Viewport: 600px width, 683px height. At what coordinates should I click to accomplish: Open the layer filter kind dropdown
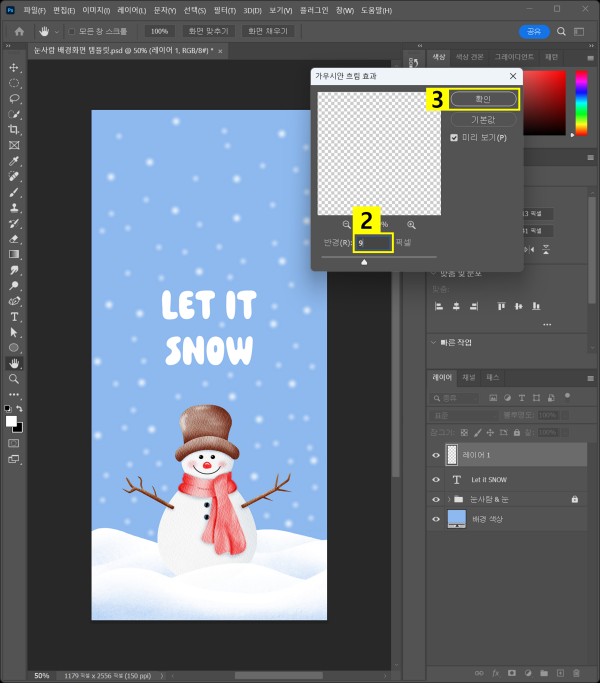tap(454, 398)
